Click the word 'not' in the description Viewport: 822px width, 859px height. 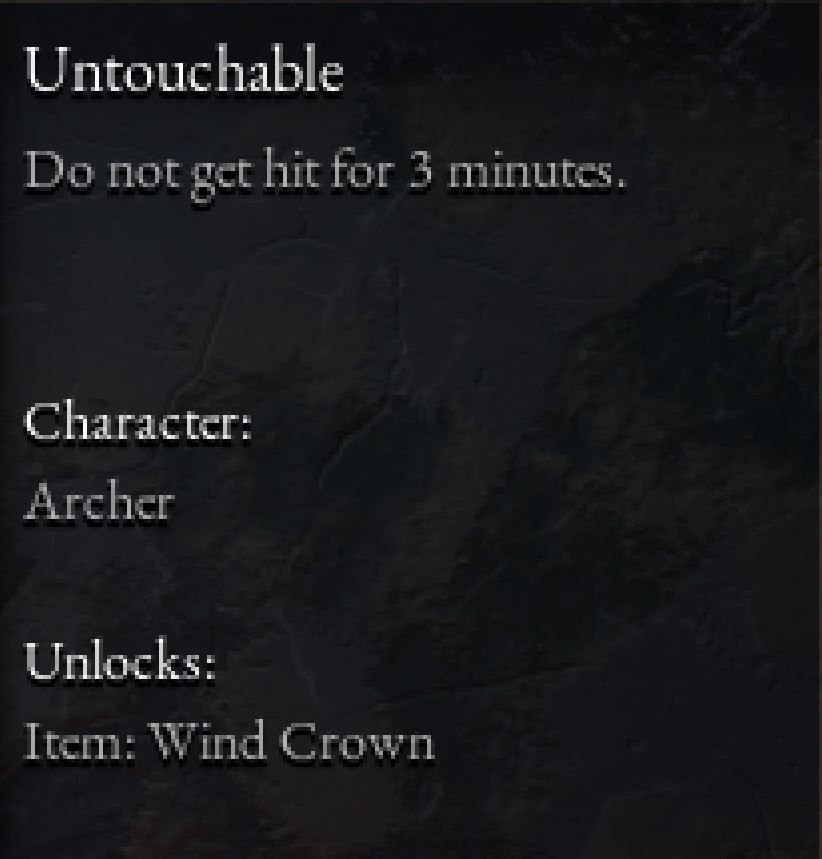[x=142, y=173]
